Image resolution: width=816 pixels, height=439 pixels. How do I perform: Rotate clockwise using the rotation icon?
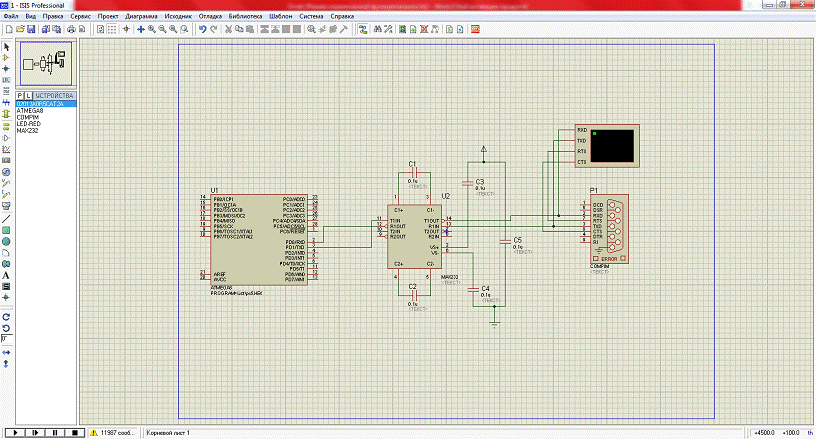pos(6,315)
